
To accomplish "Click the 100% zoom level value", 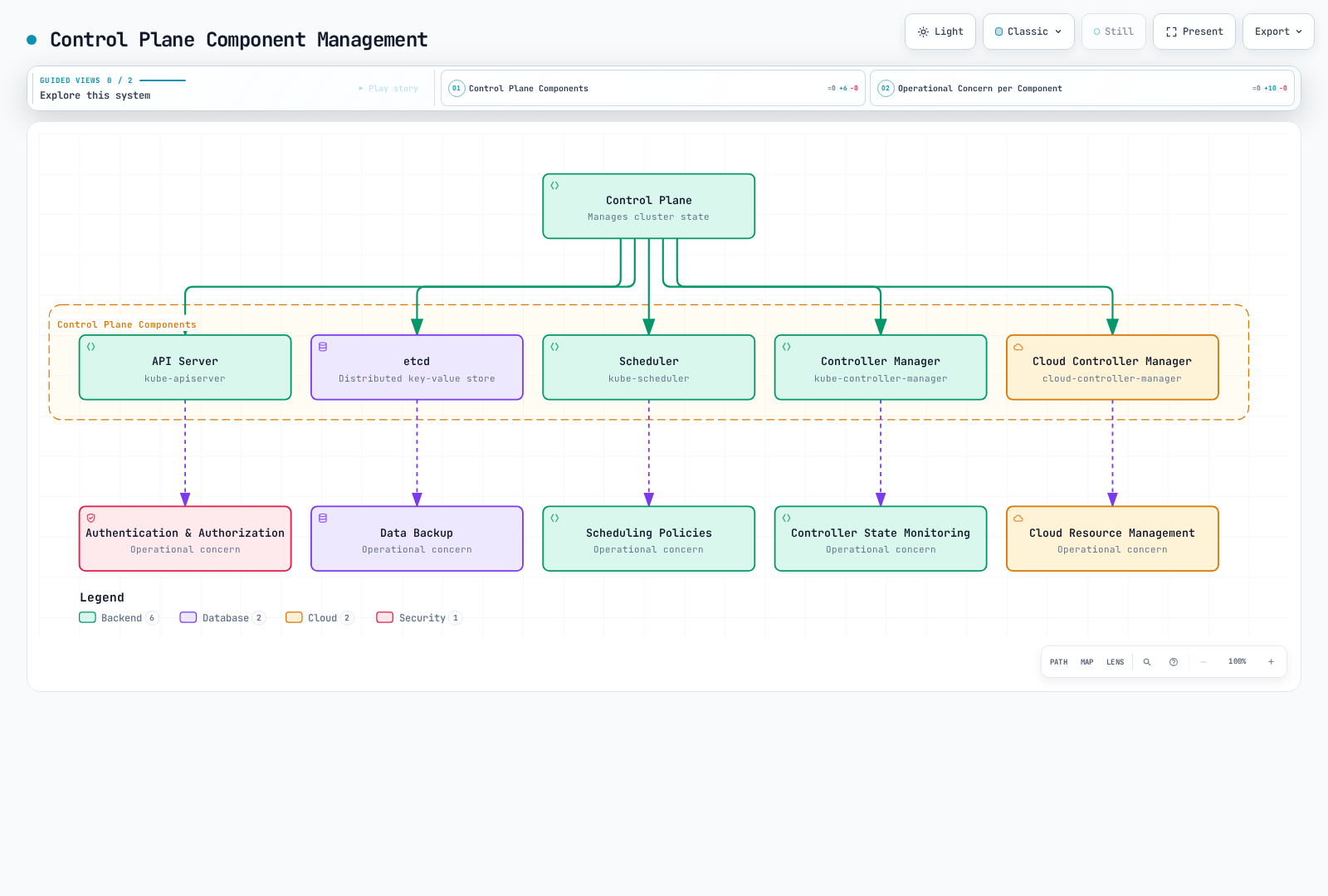I will pyautogui.click(x=1238, y=662).
